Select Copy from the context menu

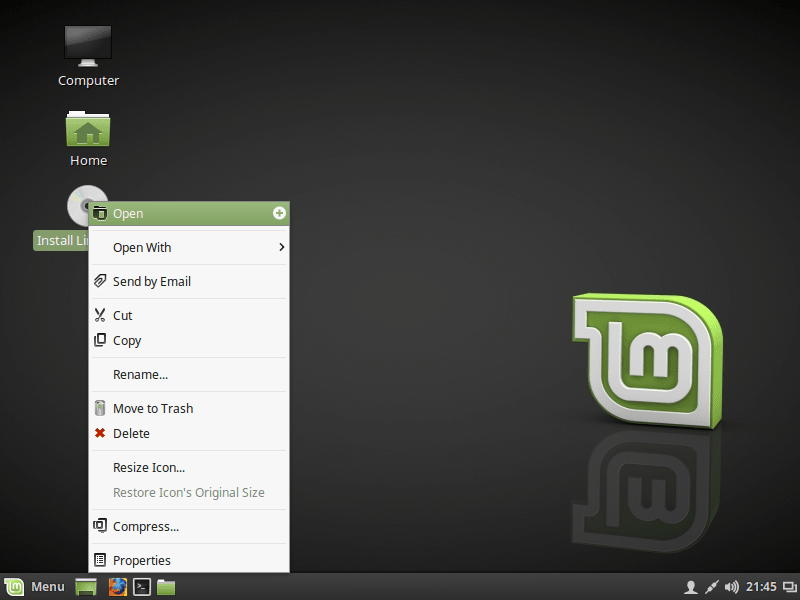tap(189, 340)
